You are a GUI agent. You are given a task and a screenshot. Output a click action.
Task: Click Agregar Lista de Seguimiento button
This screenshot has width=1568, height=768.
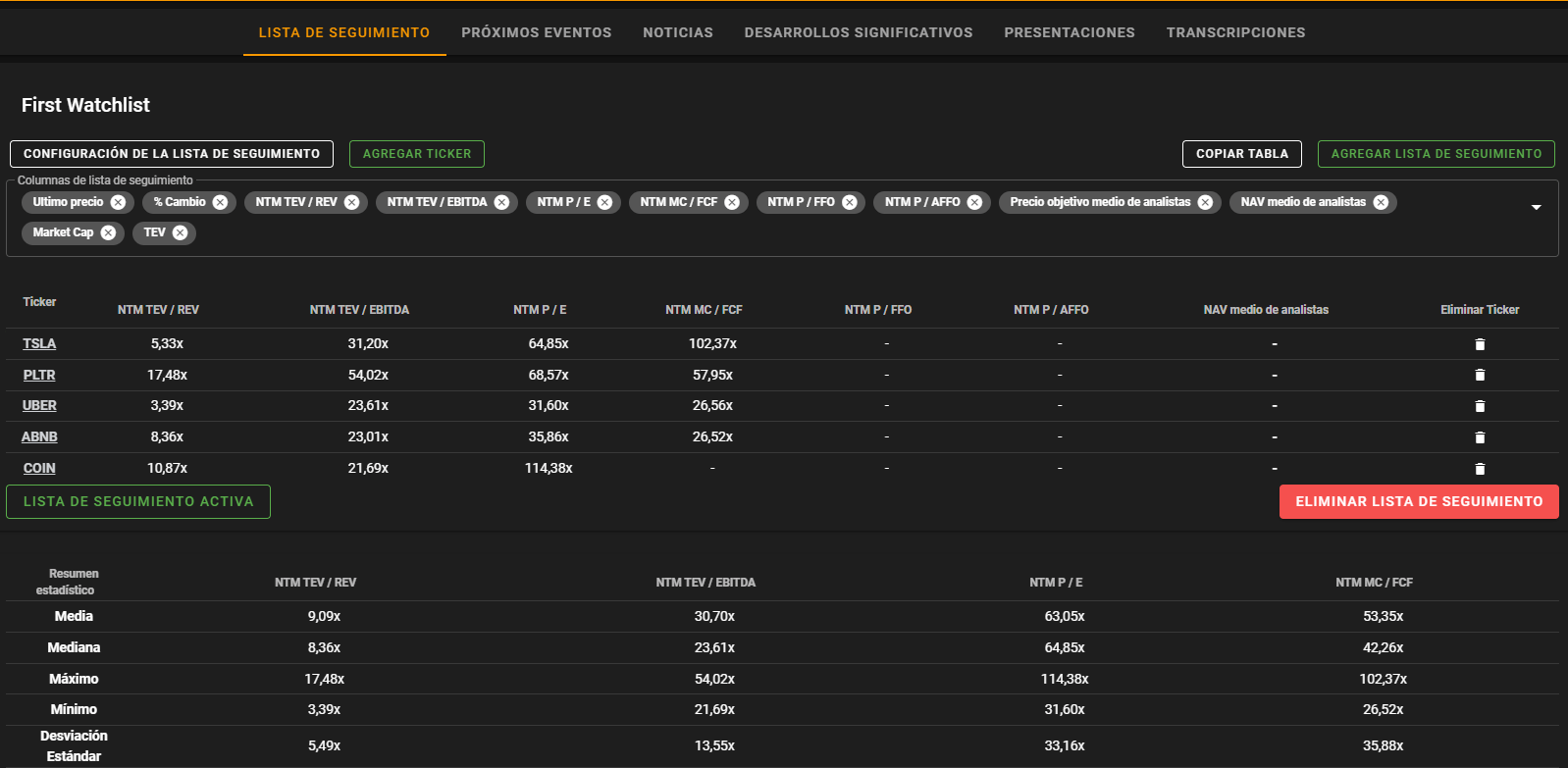click(x=1437, y=154)
